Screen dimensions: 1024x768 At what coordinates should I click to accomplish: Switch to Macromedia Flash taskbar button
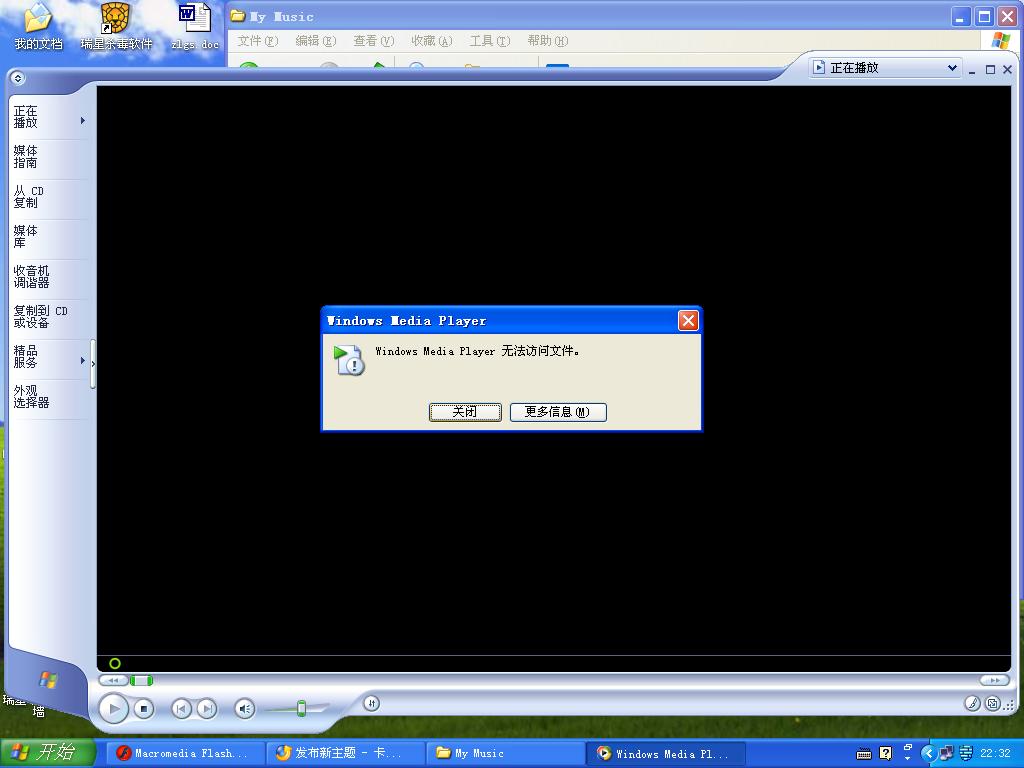pos(185,754)
